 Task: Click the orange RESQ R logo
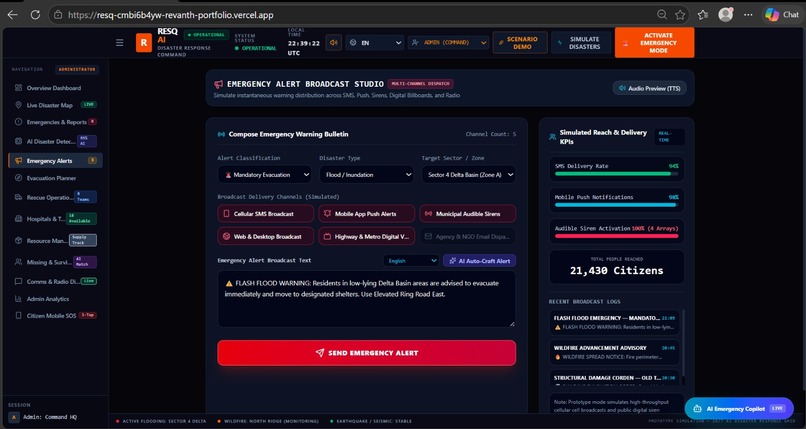tap(144, 43)
